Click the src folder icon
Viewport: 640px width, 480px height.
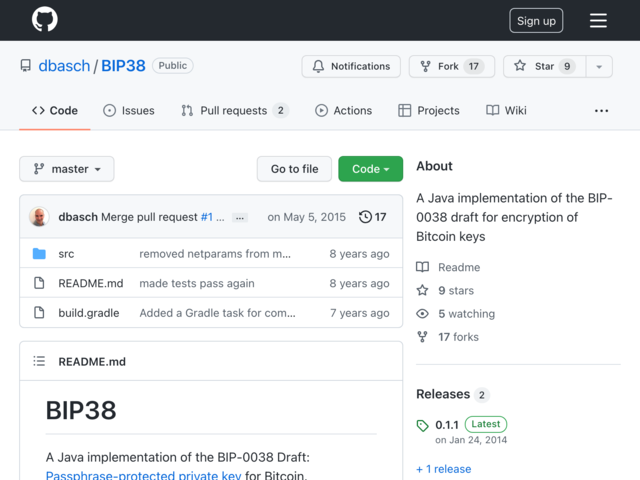click(39, 253)
